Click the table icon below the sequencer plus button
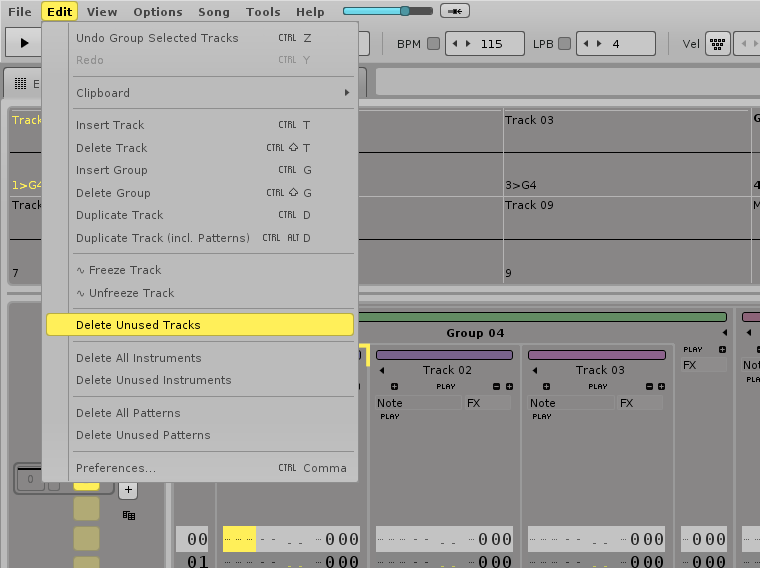This screenshot has width=760, height=568. click(x=129, y=515)
